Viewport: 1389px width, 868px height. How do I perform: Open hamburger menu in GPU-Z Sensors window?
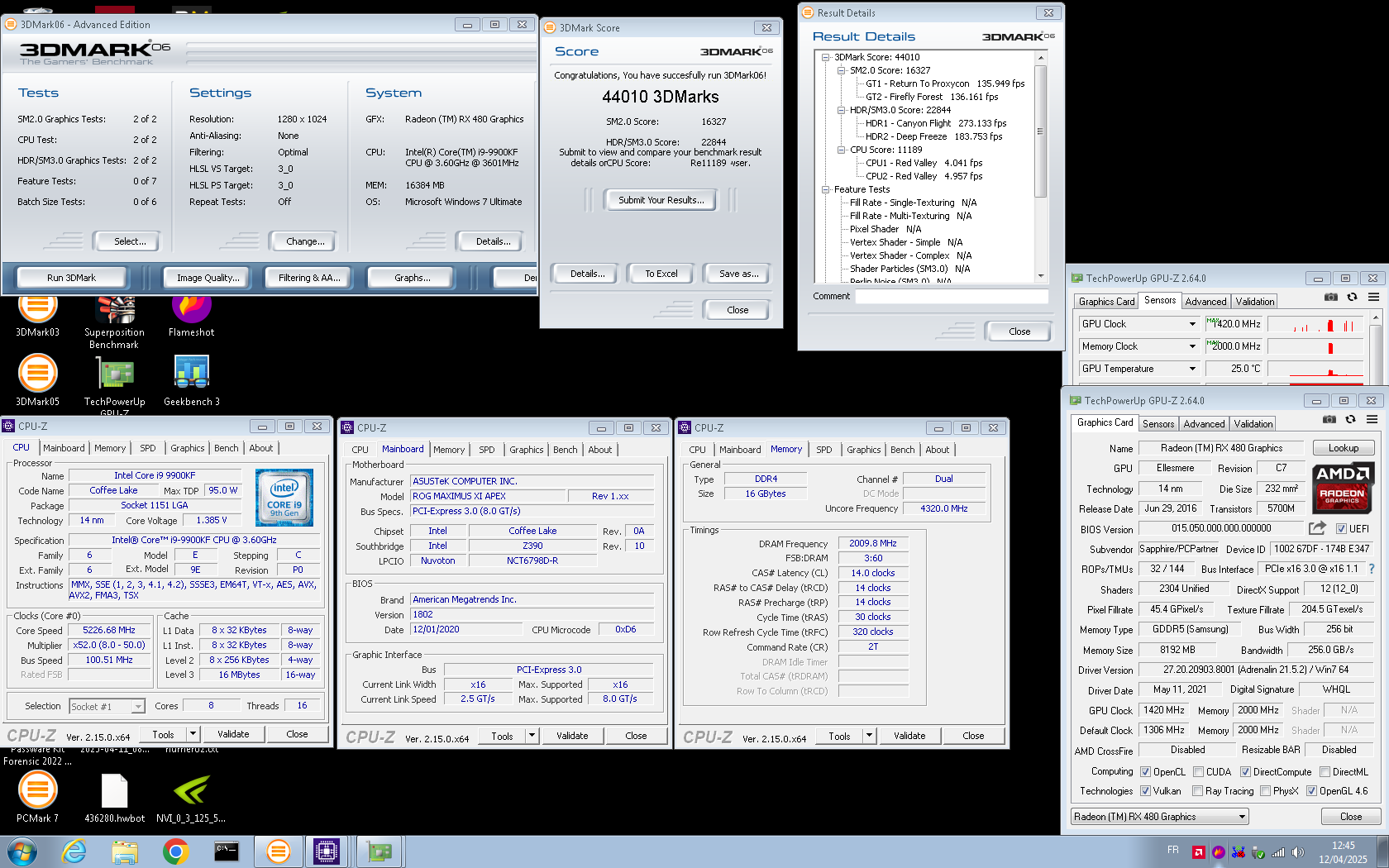tap(1373, 298)
